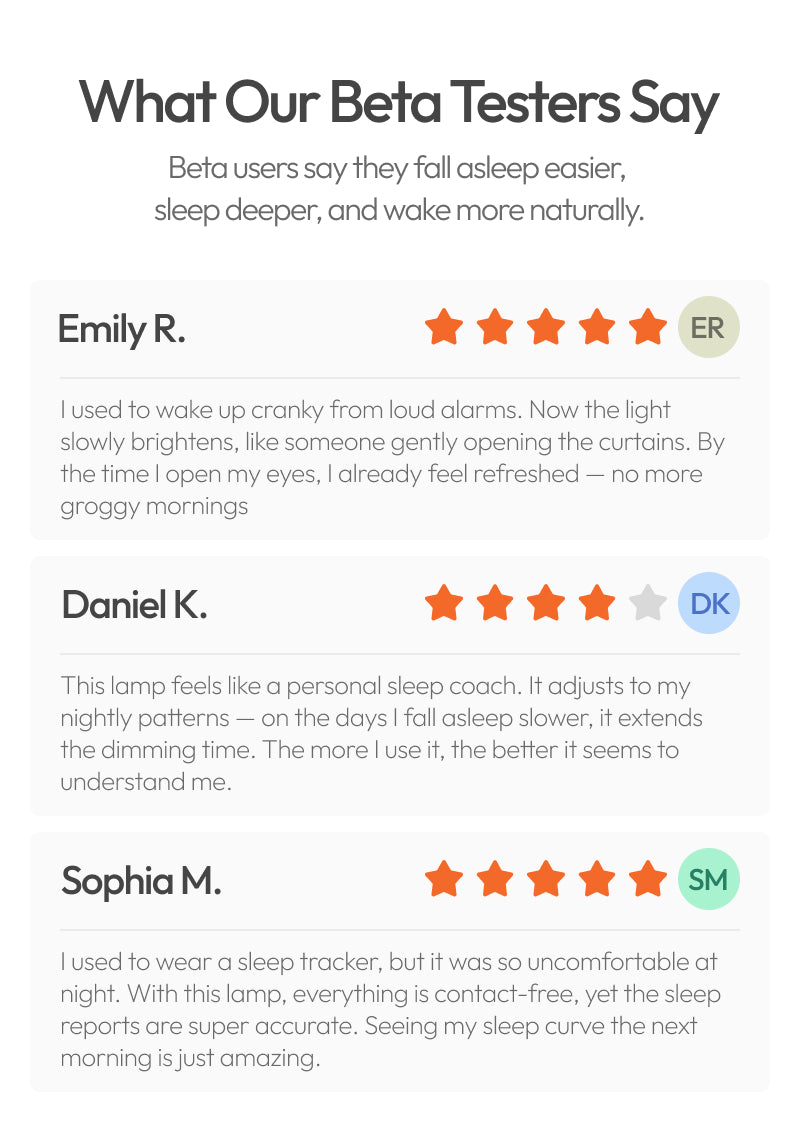The width and height of the screenshot is (800, 1142).
Task: Click the "What Our Beta Testers Say" heading
Action: (x=399, y=102)
